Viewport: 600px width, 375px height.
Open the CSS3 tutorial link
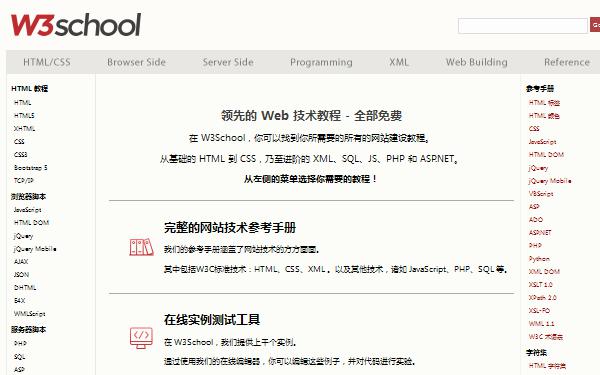click(x=21, y=155)
